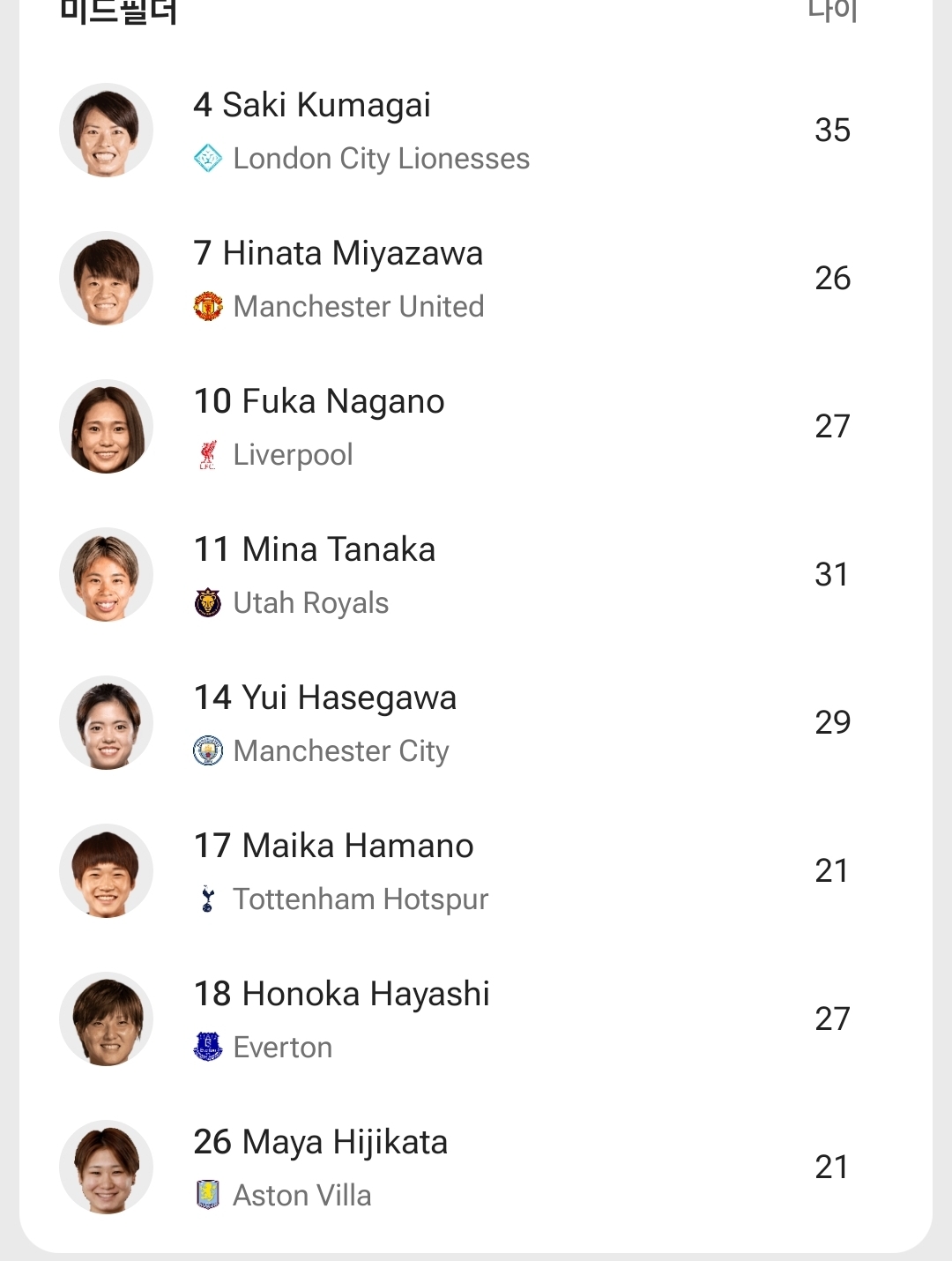Go to the Aston Villa team name
Screen dimensions: 952x1261
tap(302, 1196)
